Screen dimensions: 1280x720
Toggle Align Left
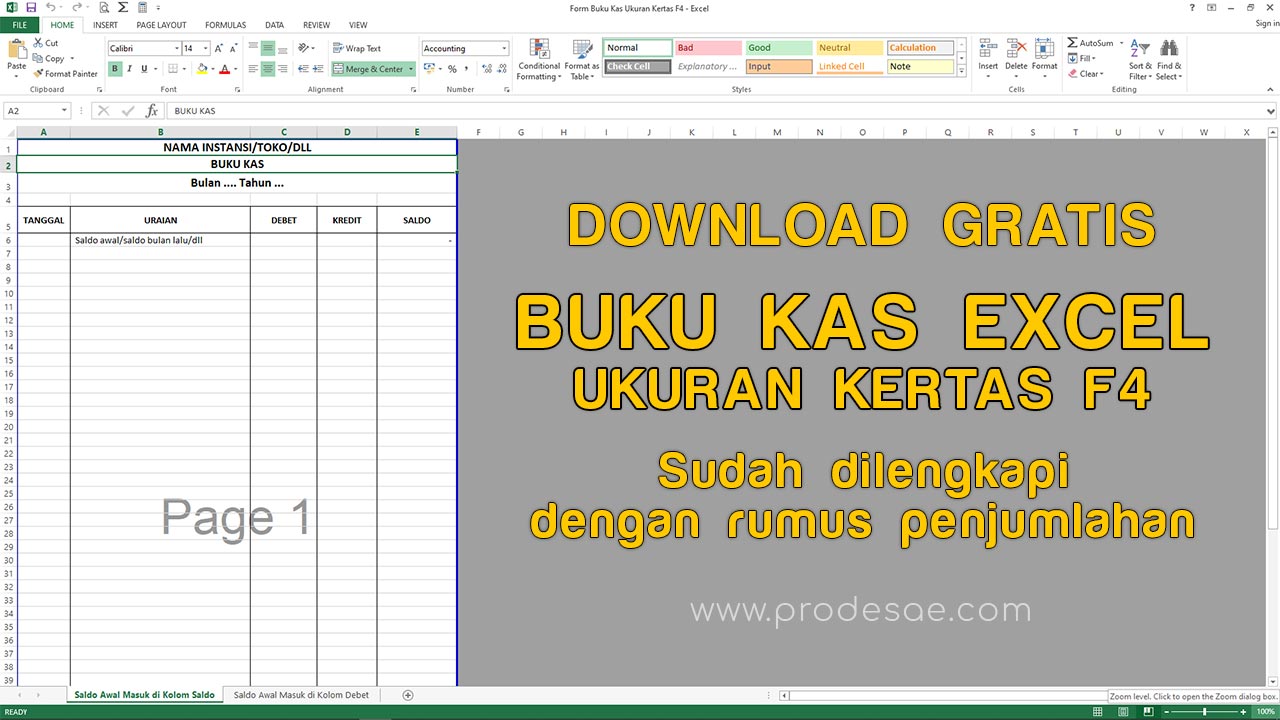(x=253, y=69)
